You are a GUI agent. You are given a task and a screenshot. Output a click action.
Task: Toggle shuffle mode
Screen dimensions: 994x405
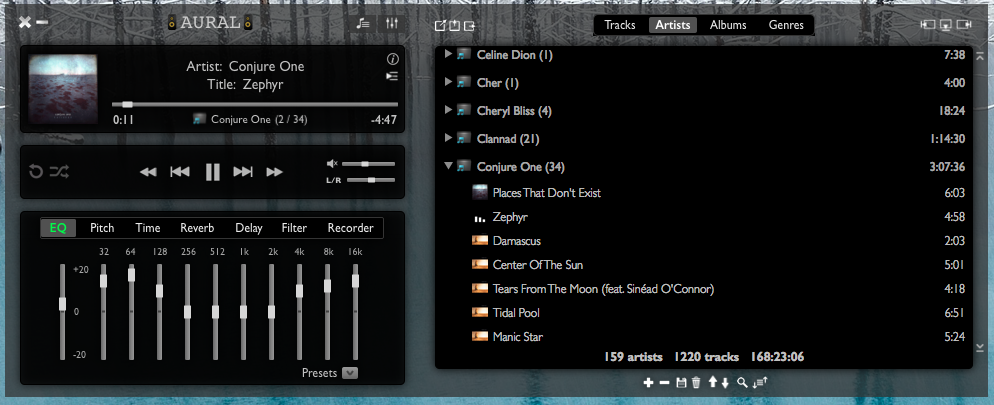(x=59, y=172)
